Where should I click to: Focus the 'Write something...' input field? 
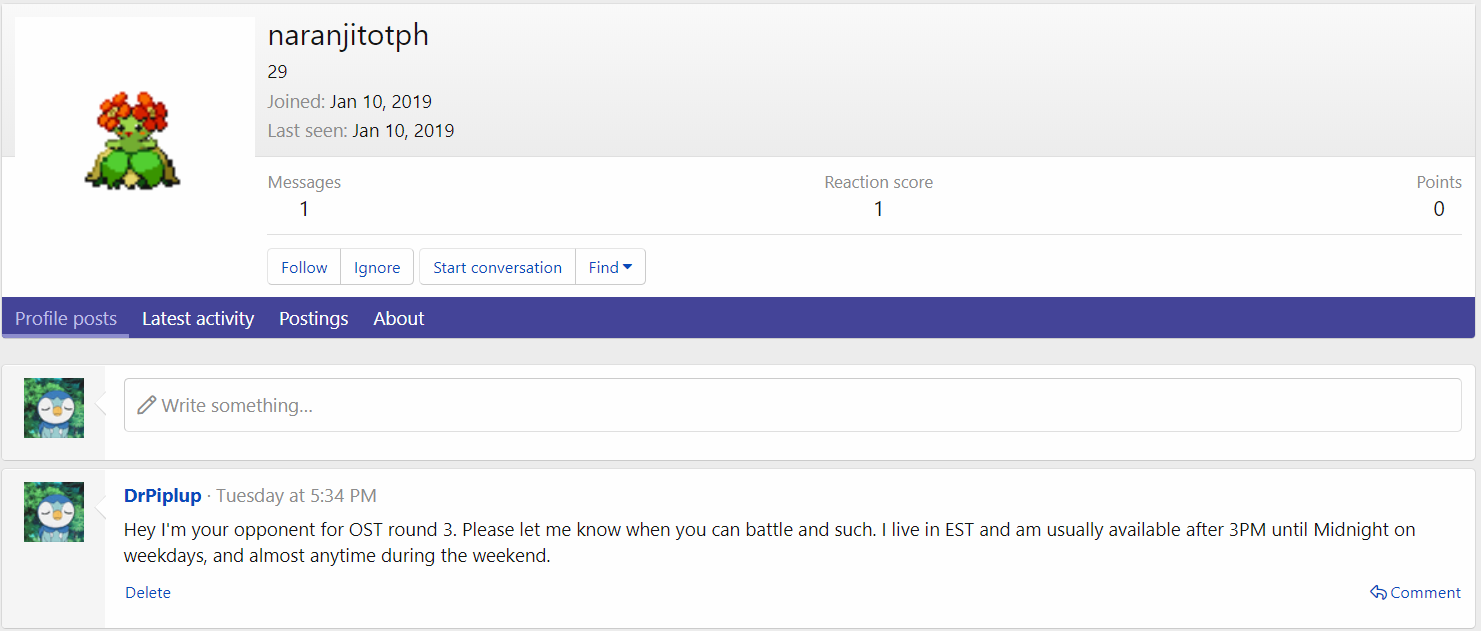pos(800,405)
